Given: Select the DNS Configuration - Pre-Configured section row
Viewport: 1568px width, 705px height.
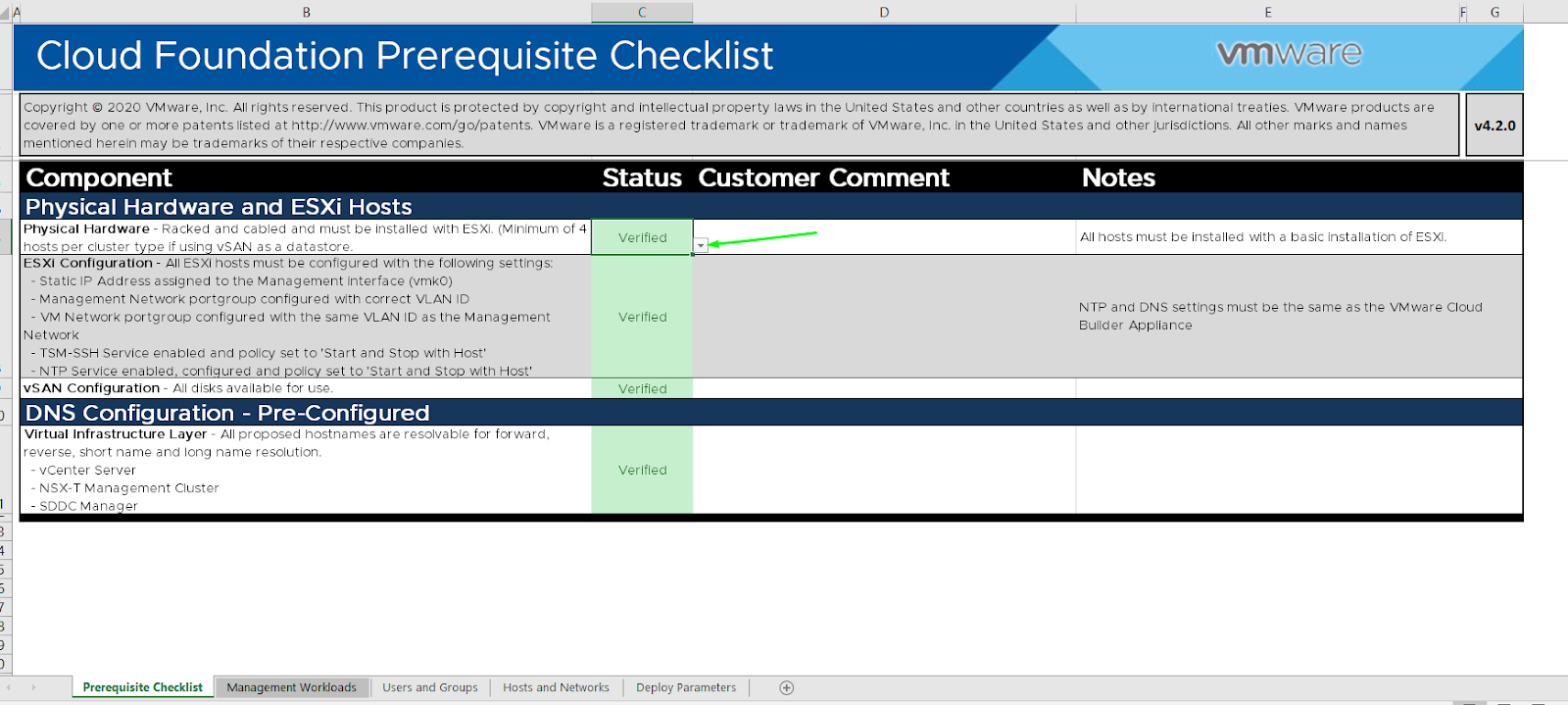Looking at the screenshot, I should 771,412.
